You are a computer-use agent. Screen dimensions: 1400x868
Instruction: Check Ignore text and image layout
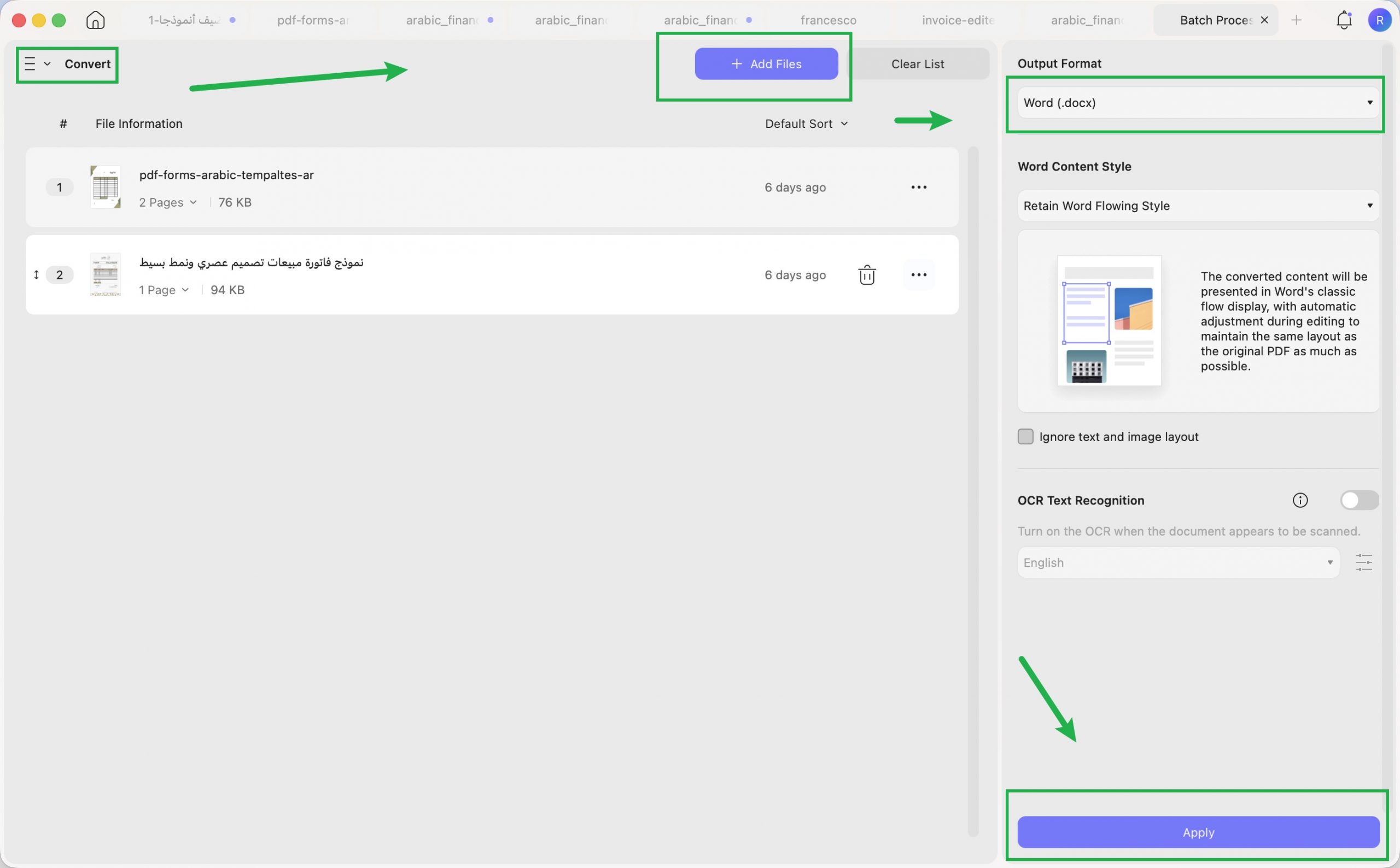1025,437
